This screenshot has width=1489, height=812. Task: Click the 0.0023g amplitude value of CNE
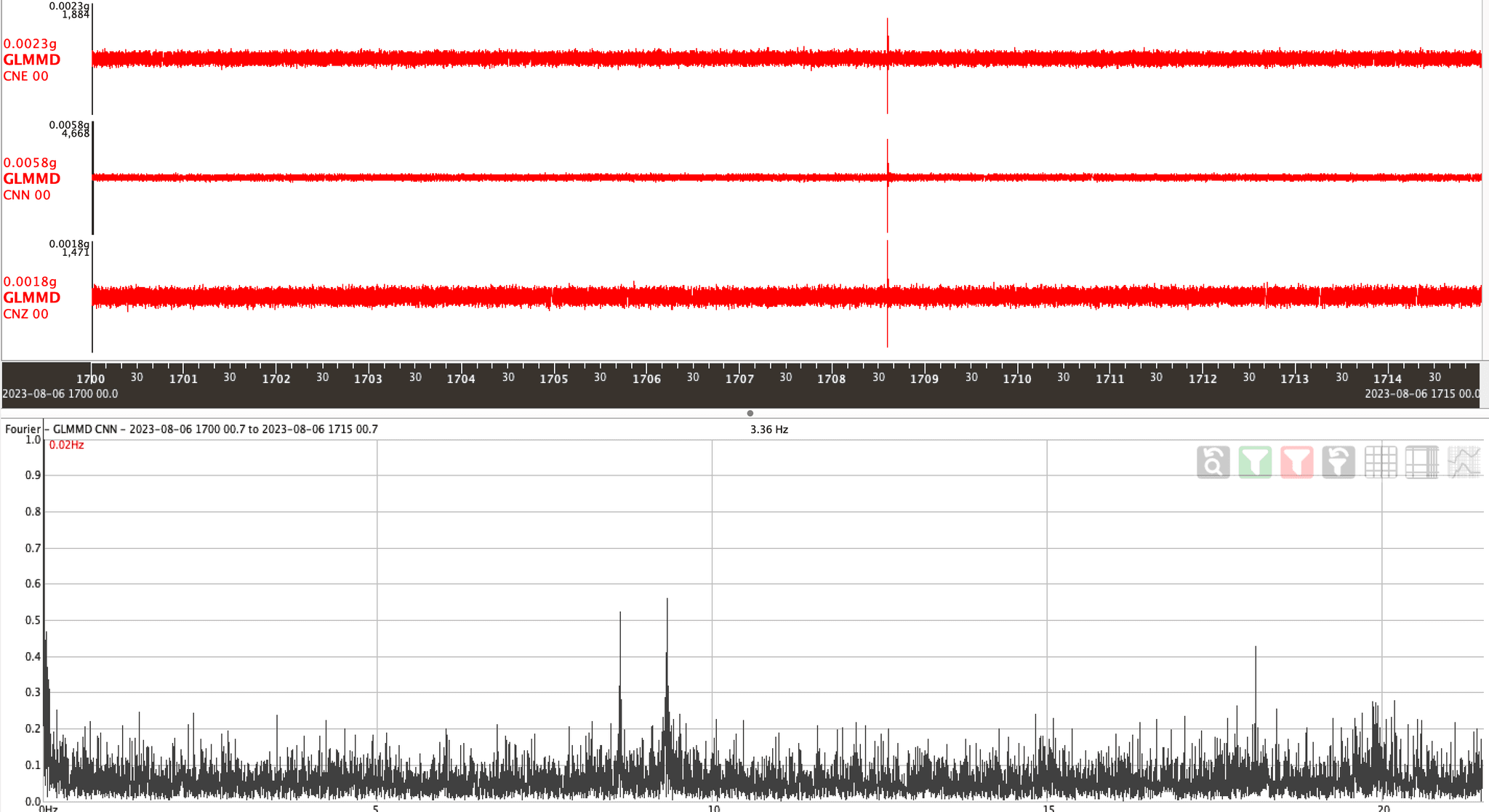click(x=30, y=44)
